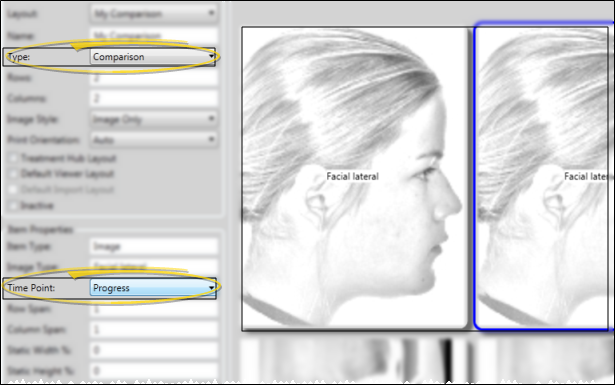Open the Time Point dropdown showing Progress
Image resolution: width=615 pixels, height=385 pixels.
(153, 288)
